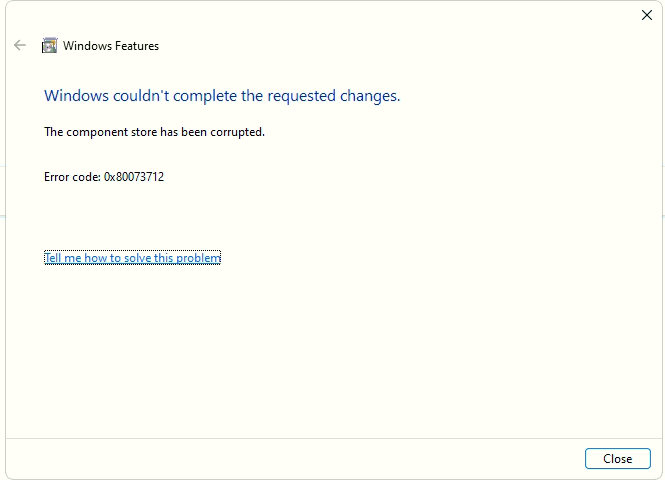Click 'The component store has been corrupted' message
The width and height of the screenshot is (665, 480).
[154, 131]
